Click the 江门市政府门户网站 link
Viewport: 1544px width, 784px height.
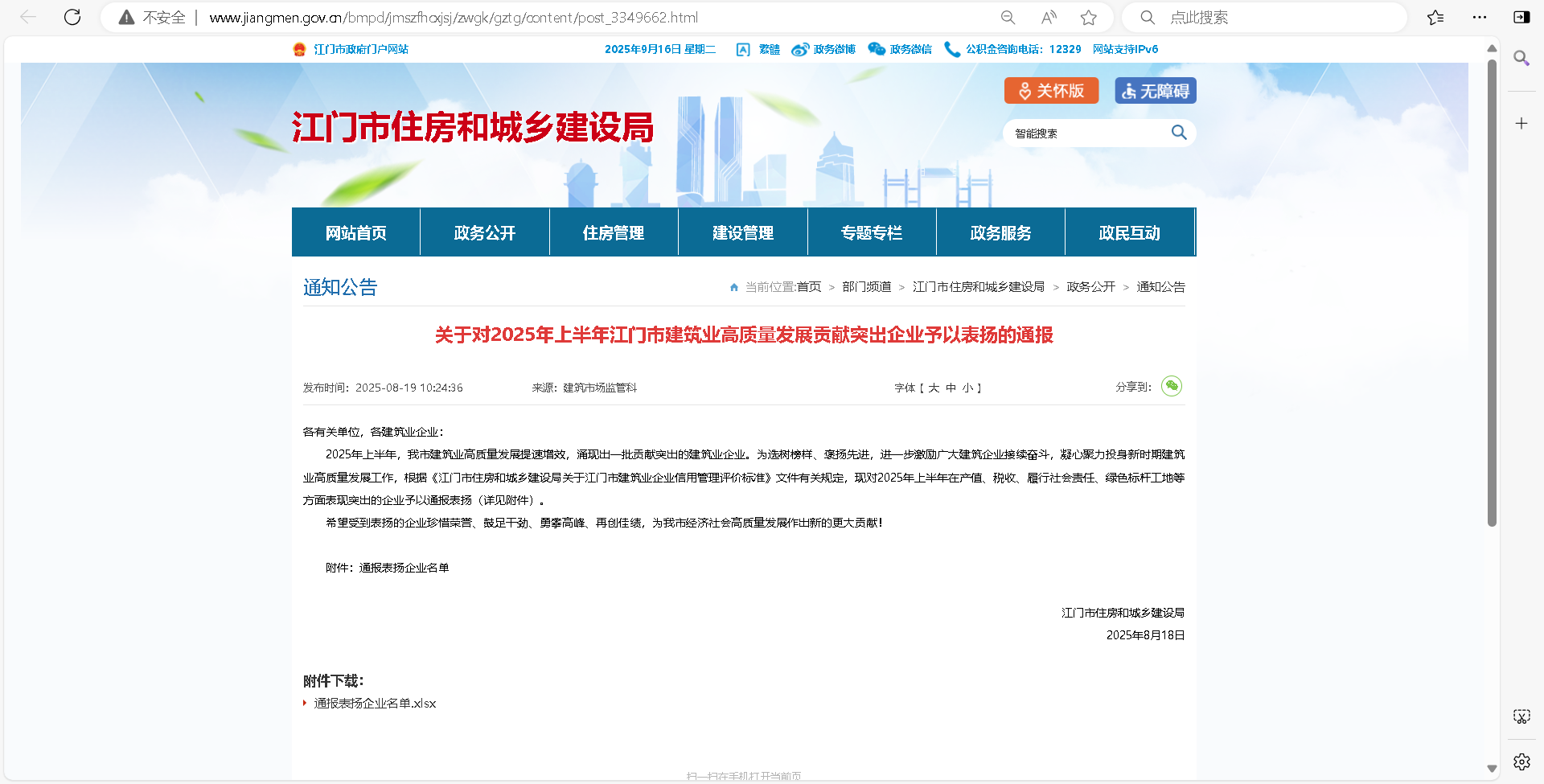tap(360, 49)
